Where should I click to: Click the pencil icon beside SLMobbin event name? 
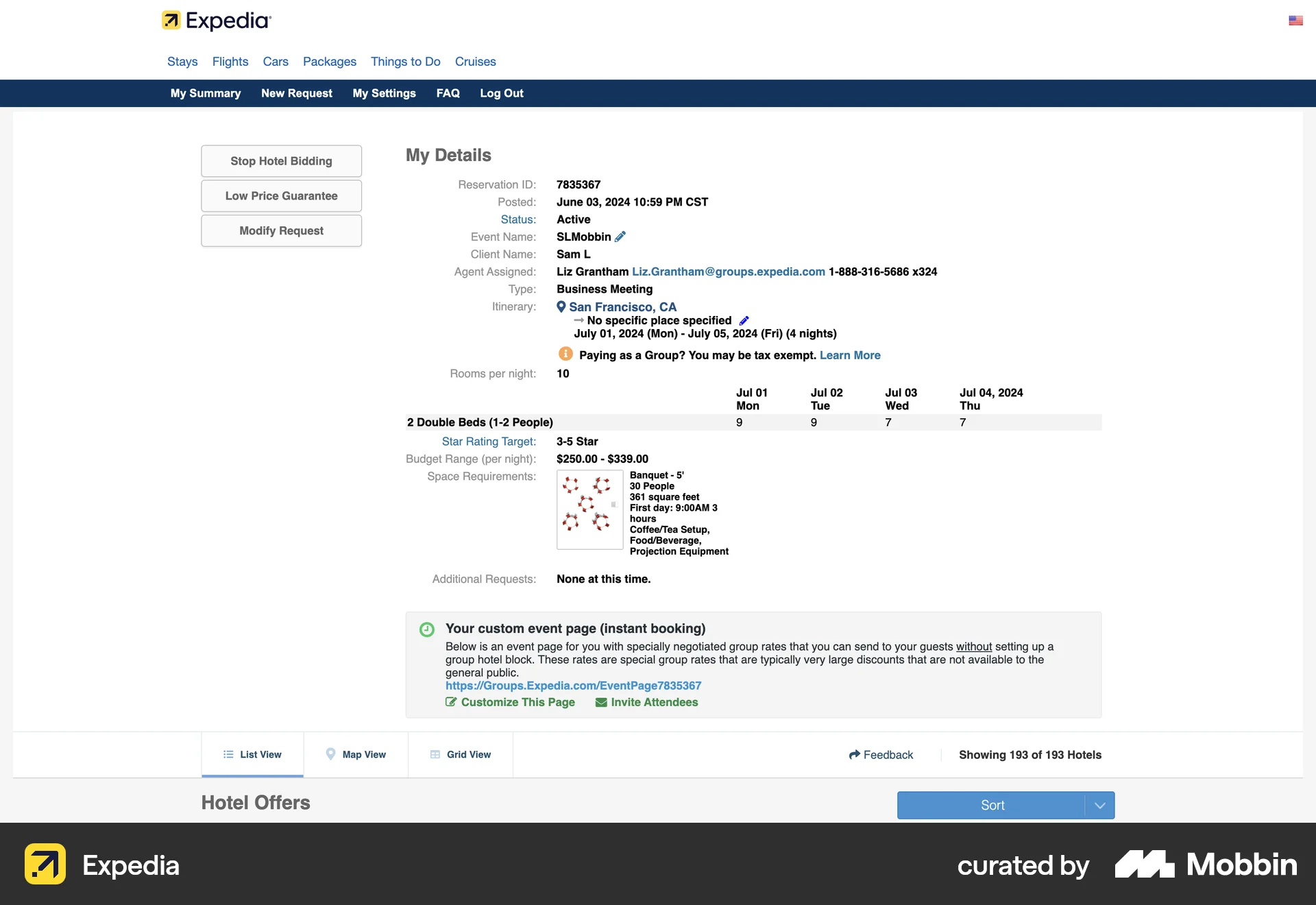click(620, 237)
